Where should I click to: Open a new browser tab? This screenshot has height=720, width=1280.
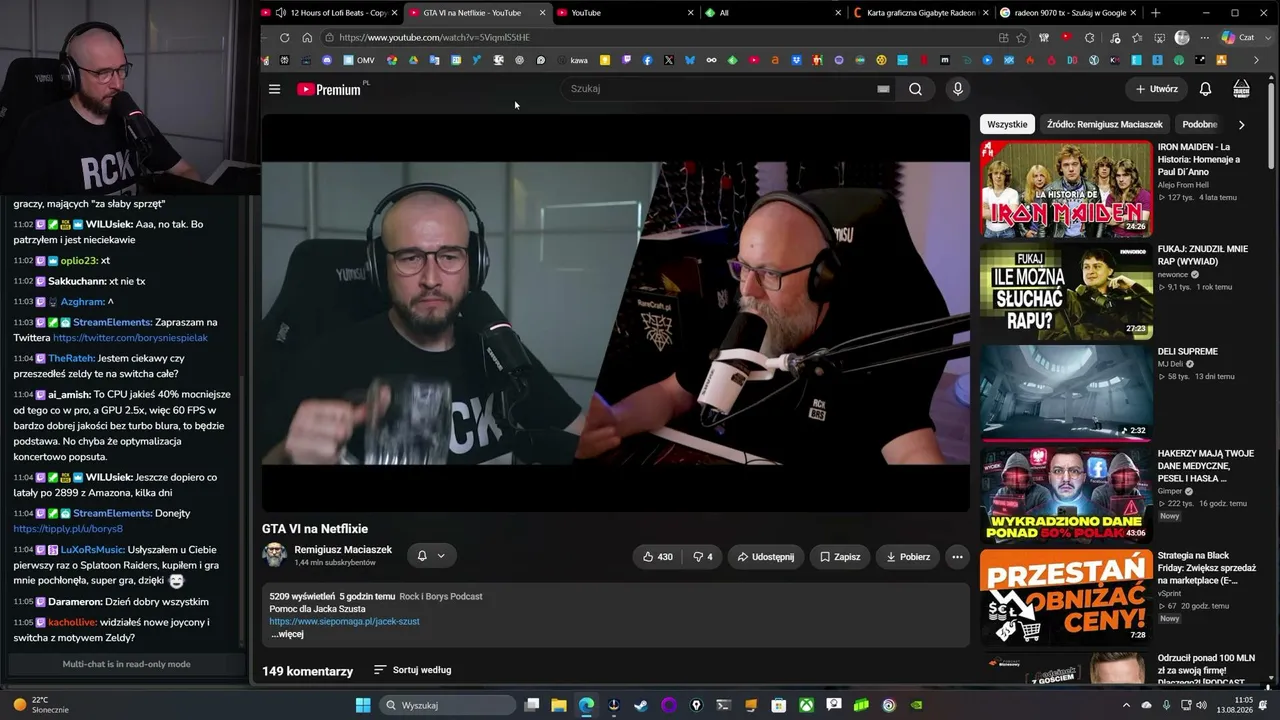click(x=1156, y=13)
